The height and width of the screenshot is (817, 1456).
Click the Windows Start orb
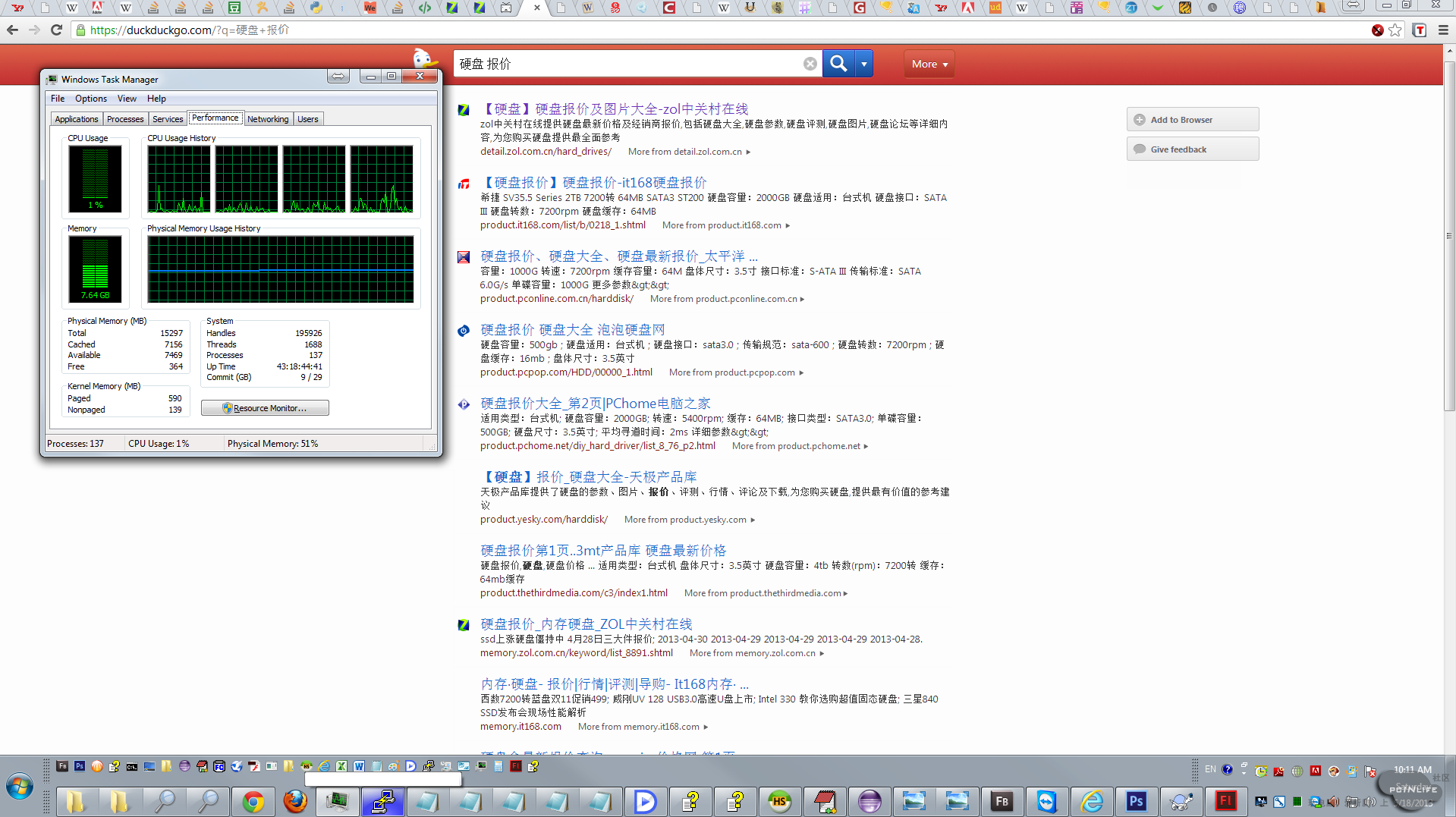pyautogui.click(x=20, y=787)
